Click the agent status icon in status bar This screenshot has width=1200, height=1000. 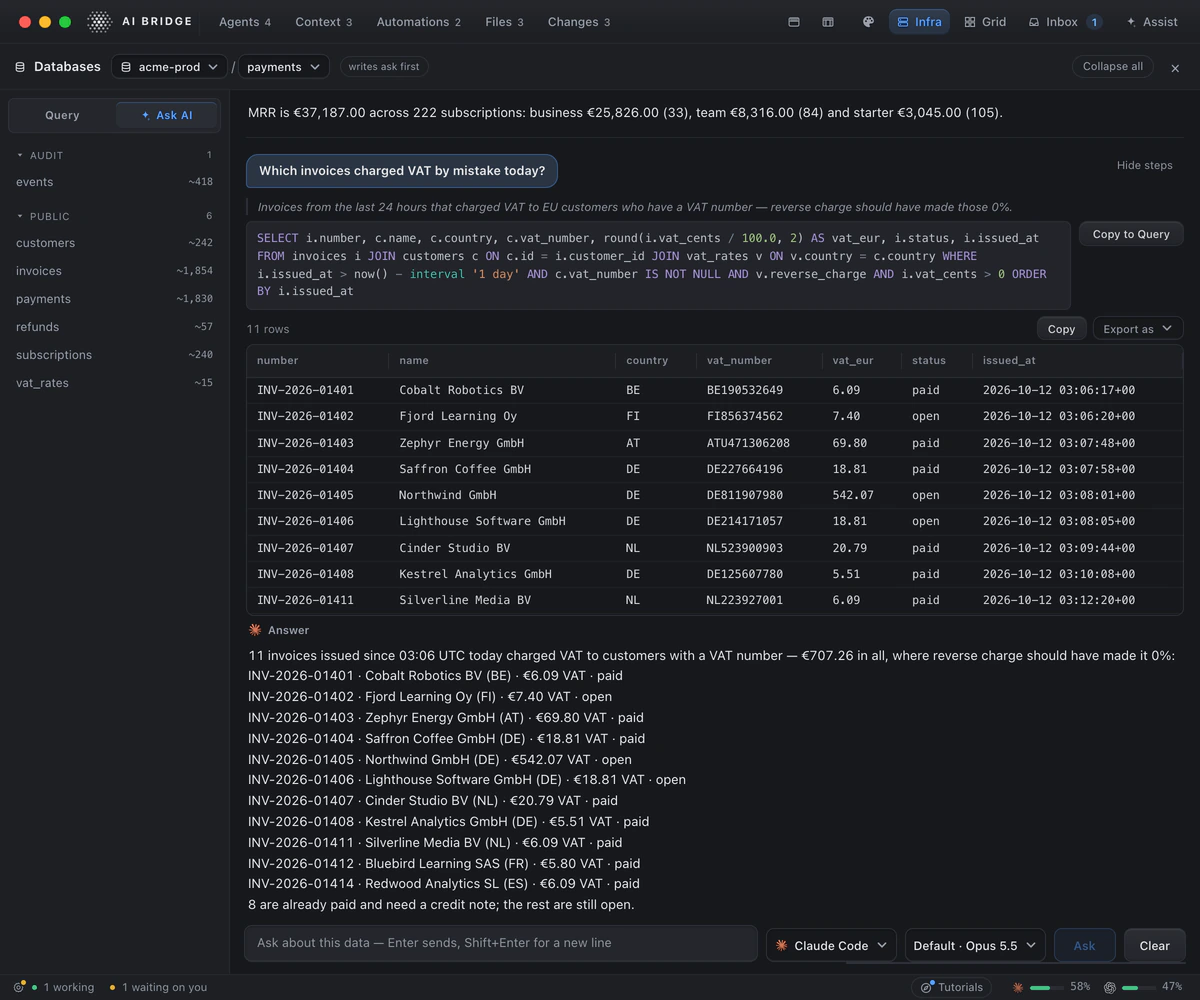(19, 987)
